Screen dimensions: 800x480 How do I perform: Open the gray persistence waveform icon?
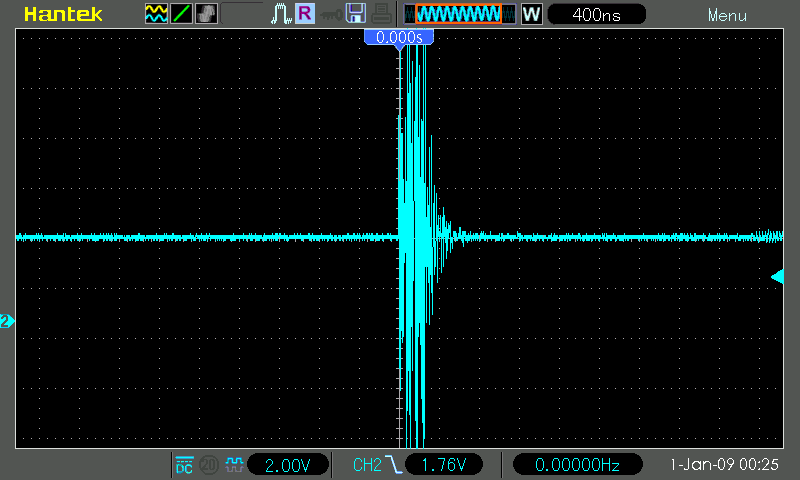click(206, 14)
